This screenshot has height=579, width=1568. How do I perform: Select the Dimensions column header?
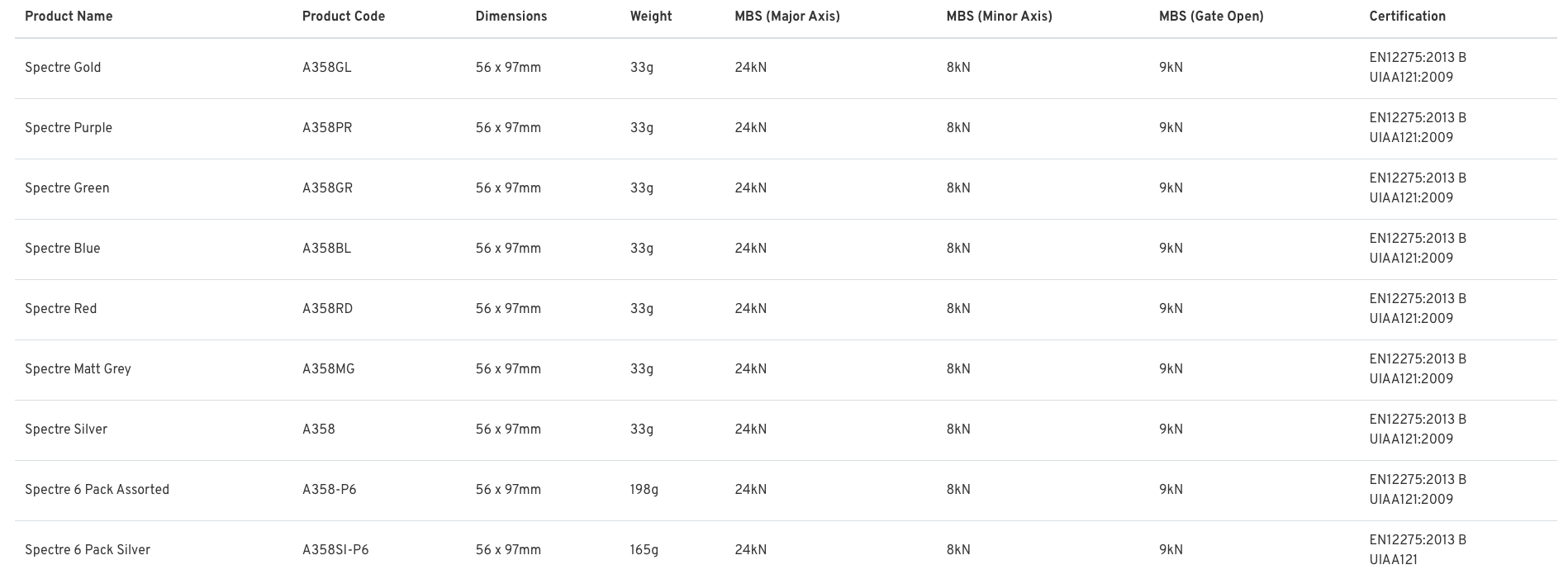[x=511, y=17]
